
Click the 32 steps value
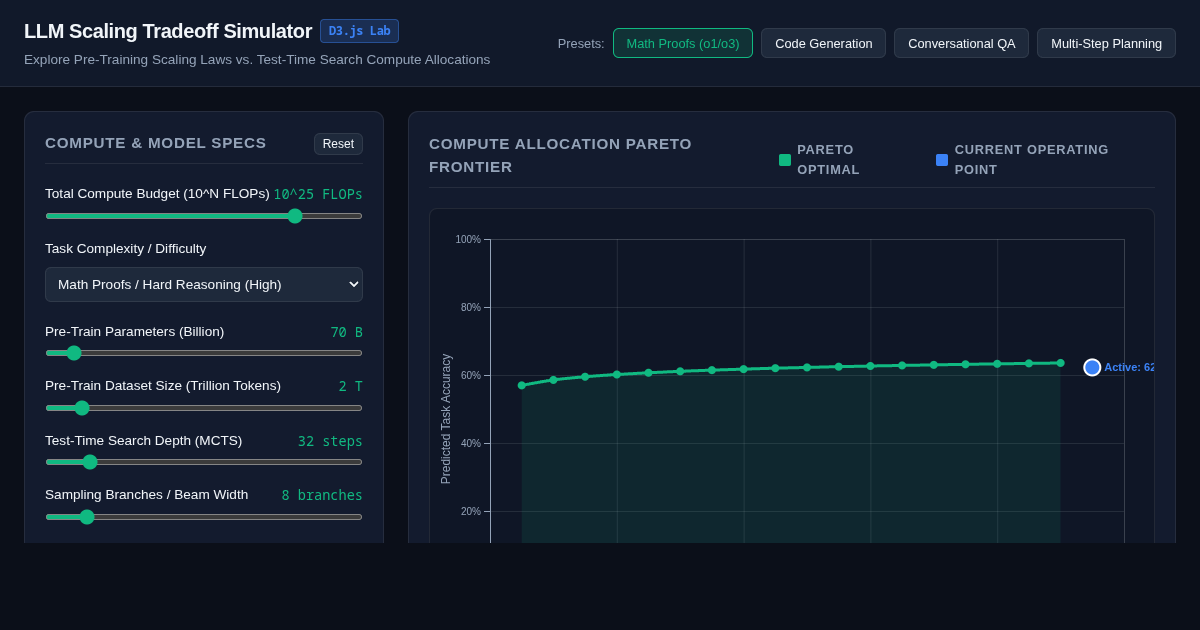click(x=330, y=441)
